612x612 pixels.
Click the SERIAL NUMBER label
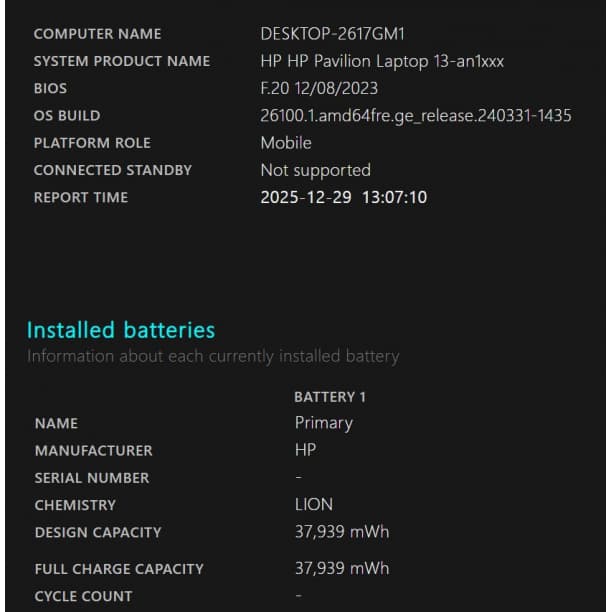point(92,478)
